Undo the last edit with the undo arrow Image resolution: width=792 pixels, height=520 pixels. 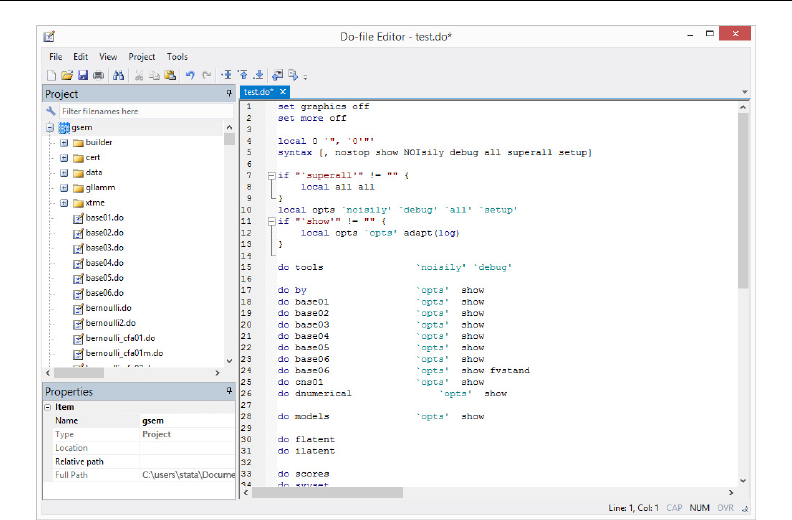(x=190, y=75)
